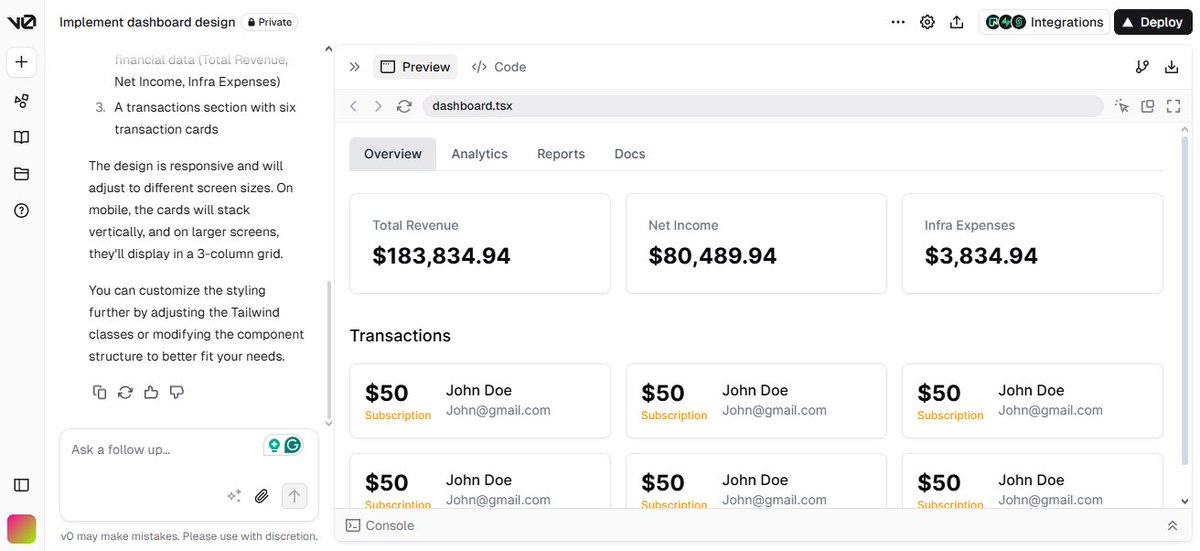Regenerate the chat response
Viewport: 1200px width, 551px height.
(125, 392)
